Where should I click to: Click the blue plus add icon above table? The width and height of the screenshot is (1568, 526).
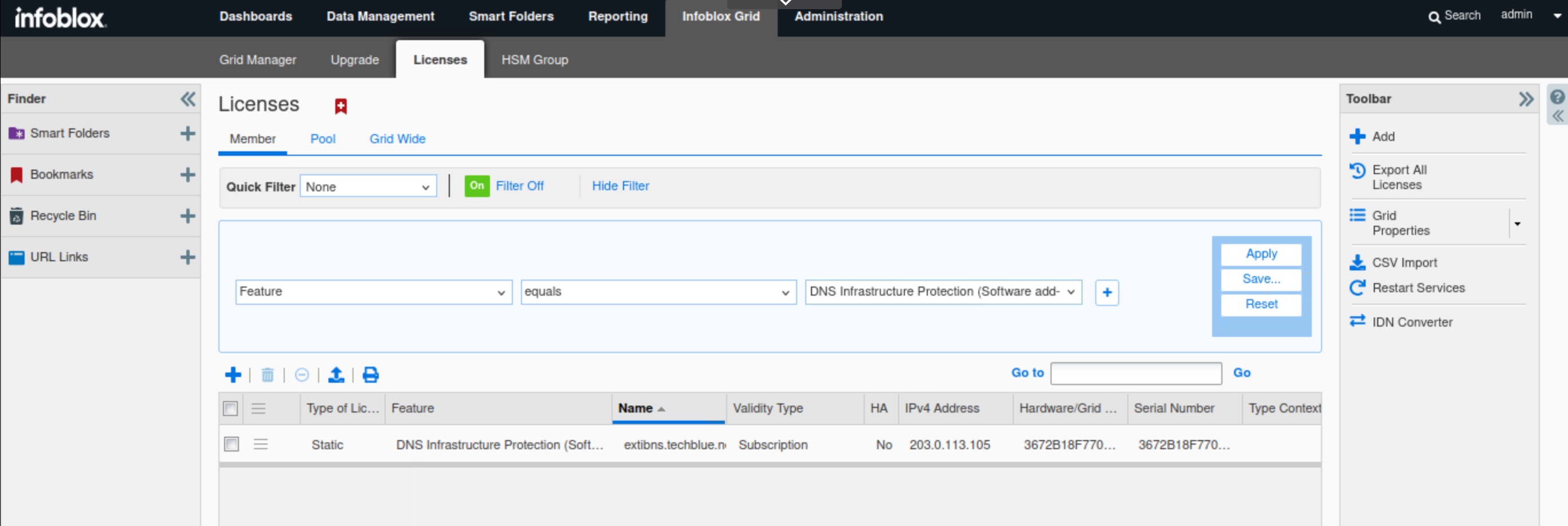pyautogui.click(x=233, y=374)
